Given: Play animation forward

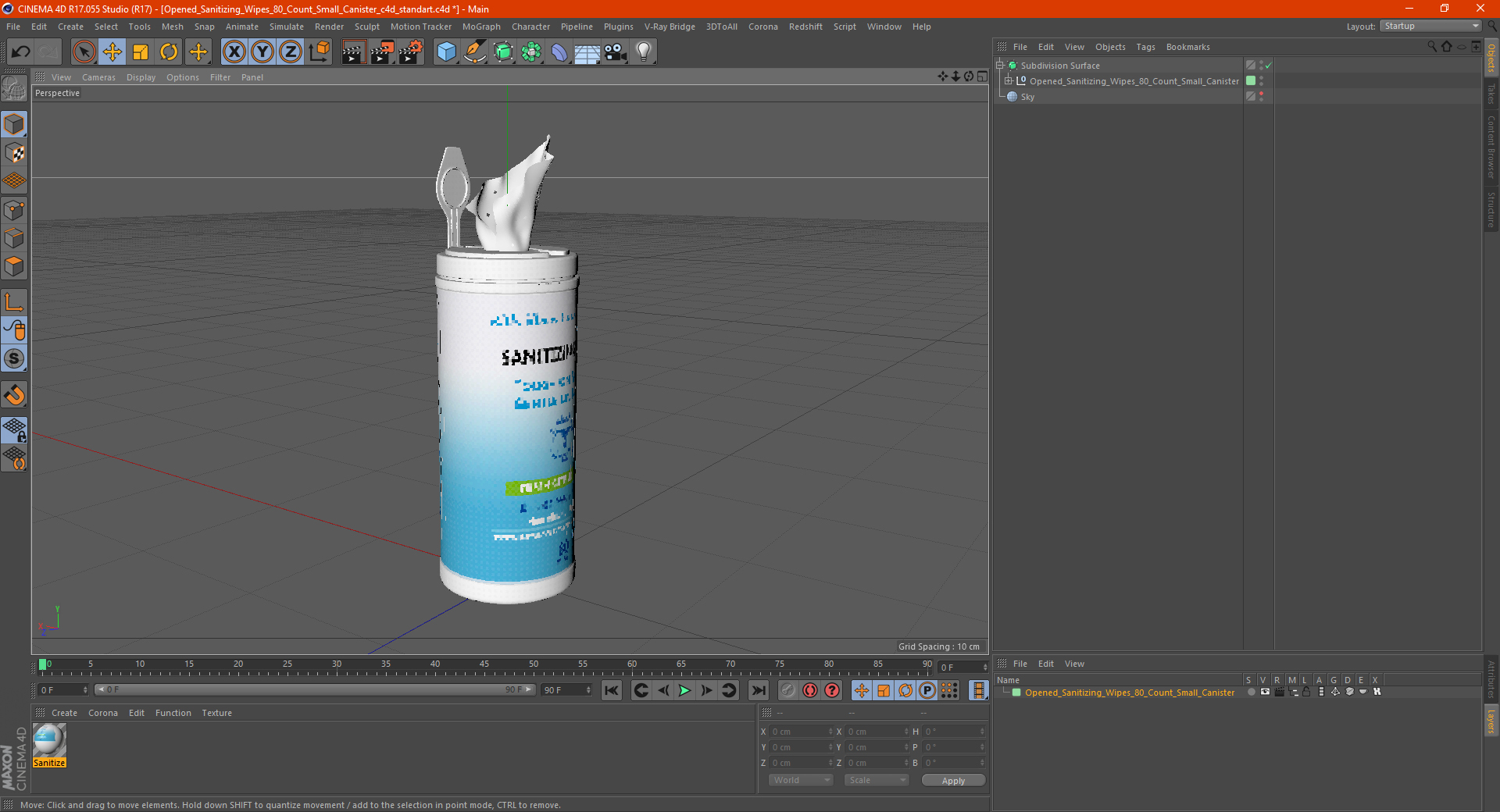Looking at the screenshot, I should click(684, 690).
